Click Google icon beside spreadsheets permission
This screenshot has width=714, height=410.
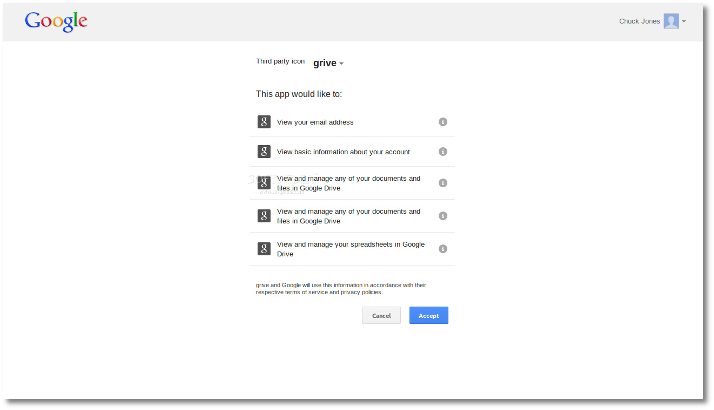(x=264, y=249)
